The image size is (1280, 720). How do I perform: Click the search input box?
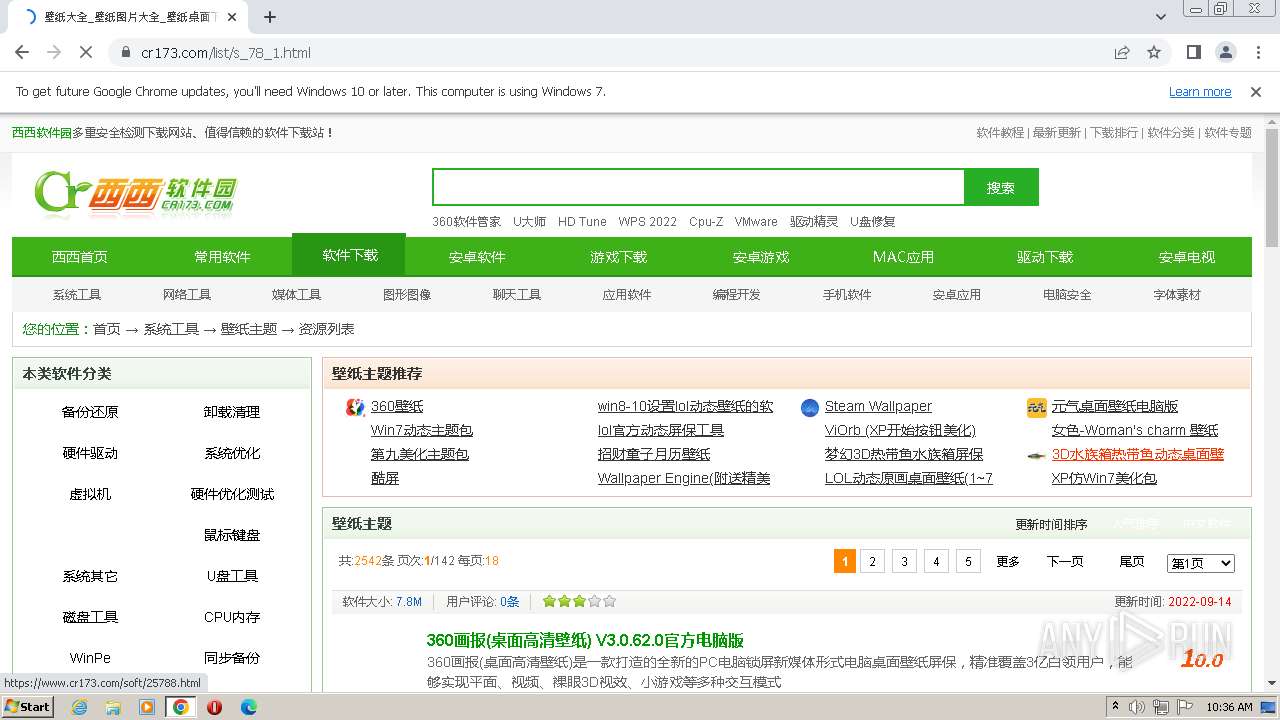tap(698, 187)
